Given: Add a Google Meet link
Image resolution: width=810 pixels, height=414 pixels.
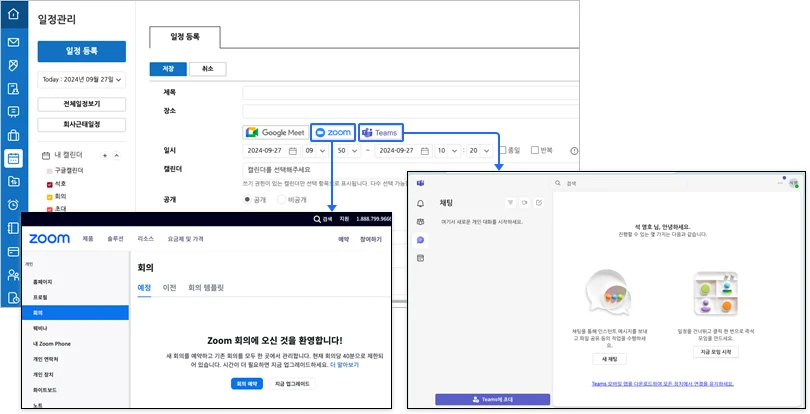Looking at the screenshot, I should [x=276, y=132].
